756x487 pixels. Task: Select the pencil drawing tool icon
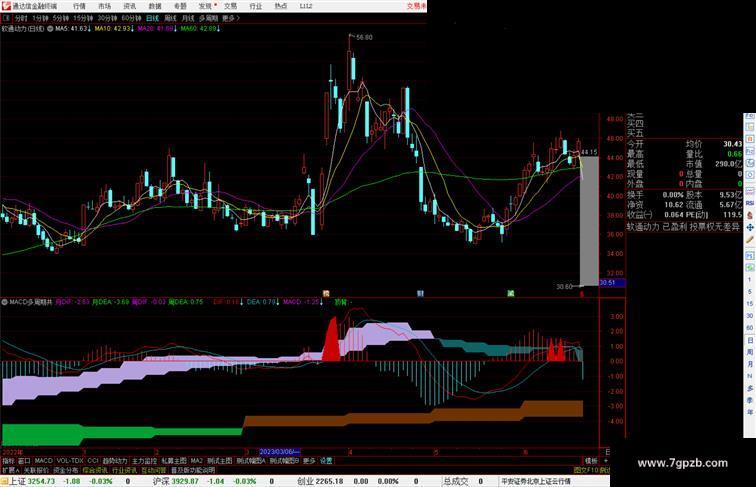pyautogui.click(x=750, y=240)
